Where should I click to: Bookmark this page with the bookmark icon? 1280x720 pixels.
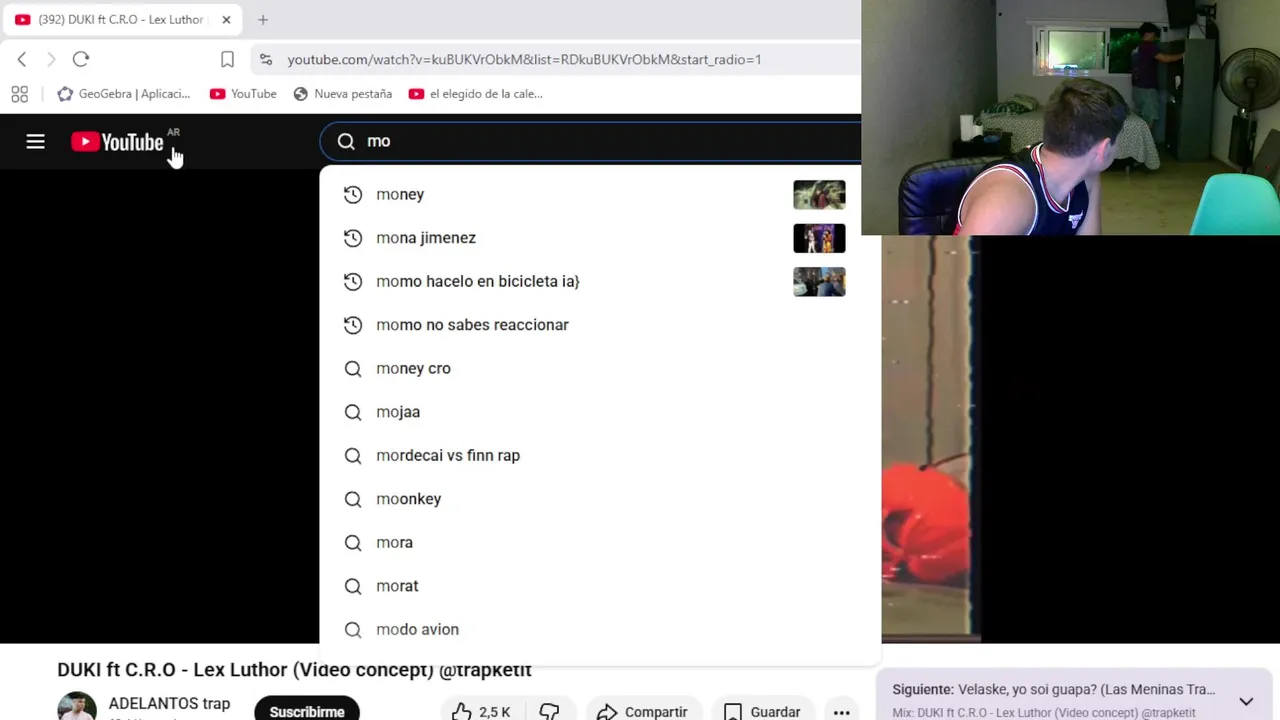point(227,59)
